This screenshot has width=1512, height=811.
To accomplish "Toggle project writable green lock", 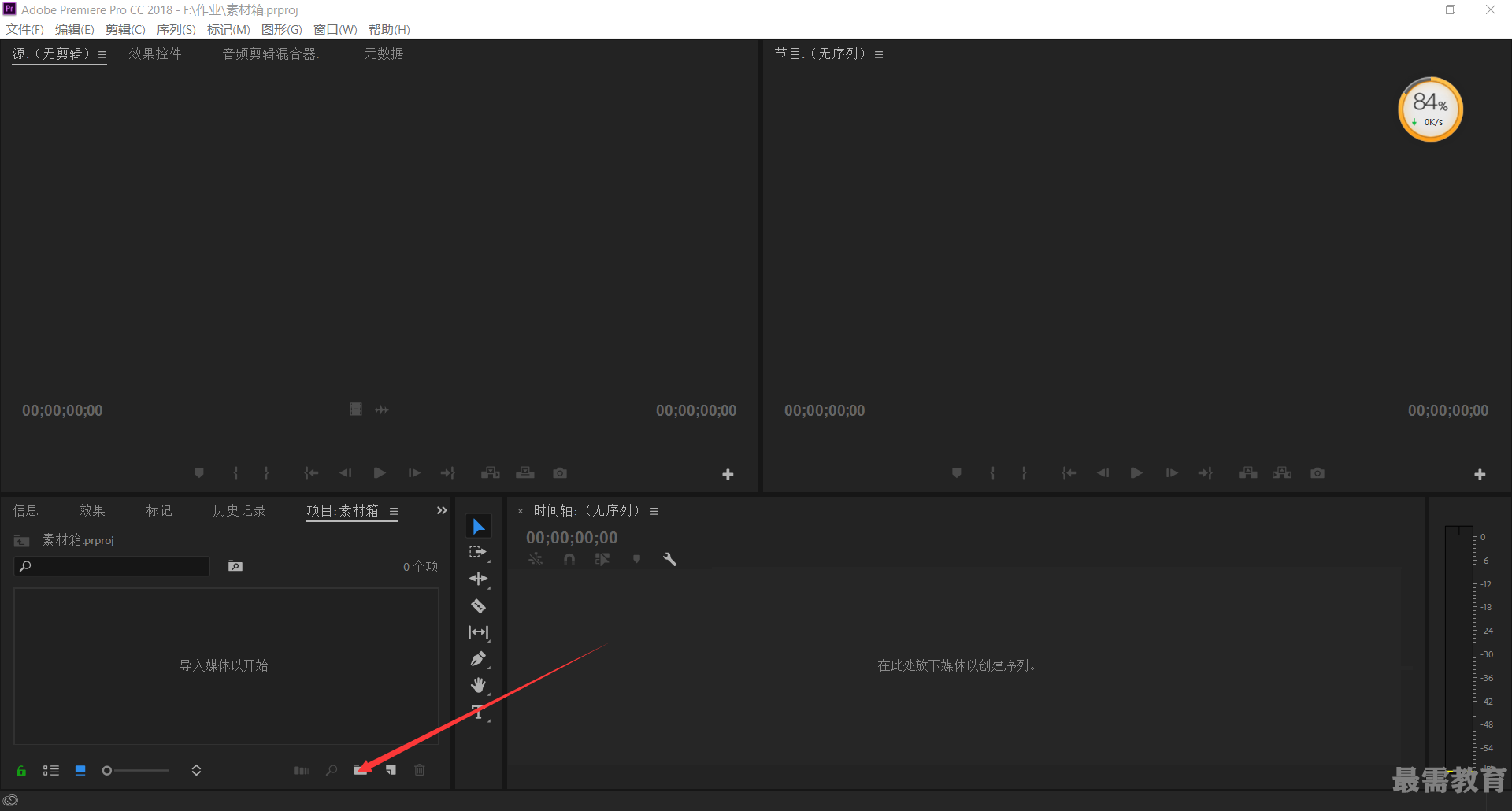I will (x=21, y=770).
